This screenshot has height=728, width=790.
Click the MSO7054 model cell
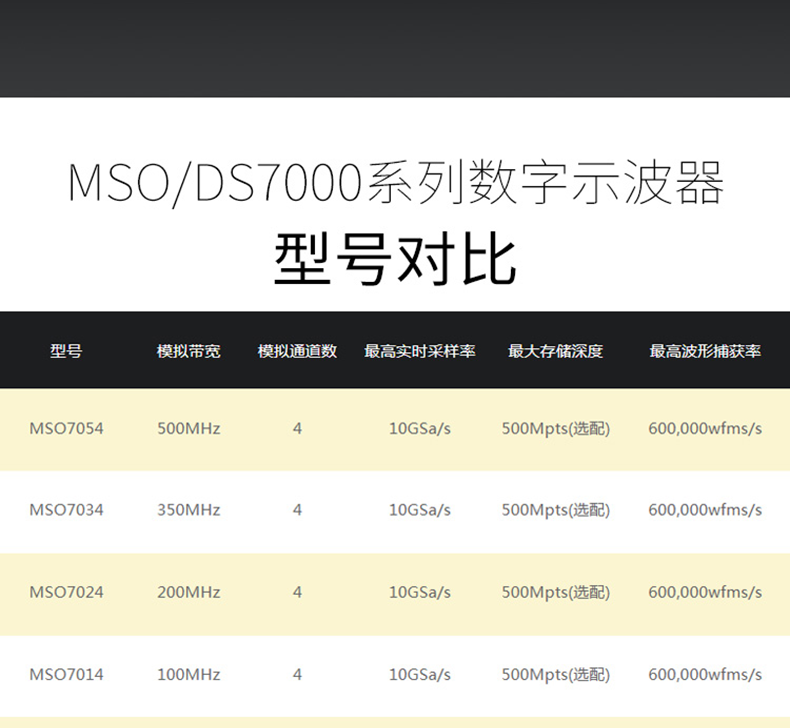tap(67, 428)
